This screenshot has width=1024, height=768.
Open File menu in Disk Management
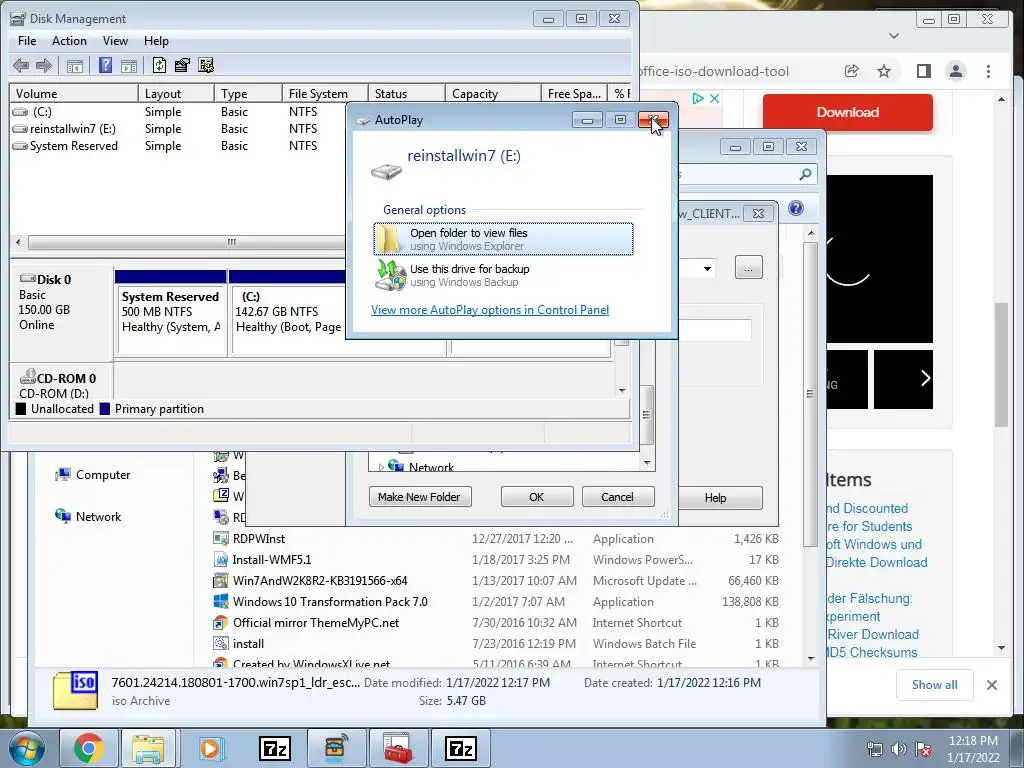[x=27, y=40]
